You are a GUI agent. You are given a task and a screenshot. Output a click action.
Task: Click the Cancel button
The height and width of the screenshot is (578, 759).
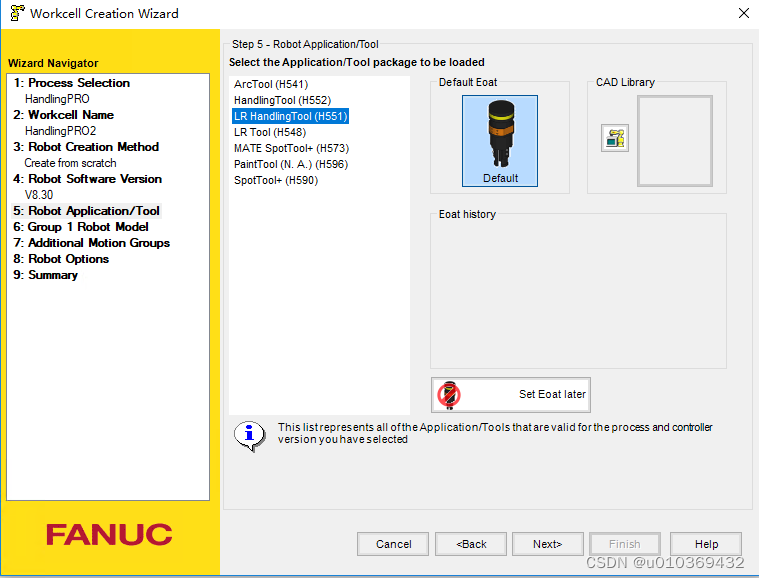[x=393, y=544]
